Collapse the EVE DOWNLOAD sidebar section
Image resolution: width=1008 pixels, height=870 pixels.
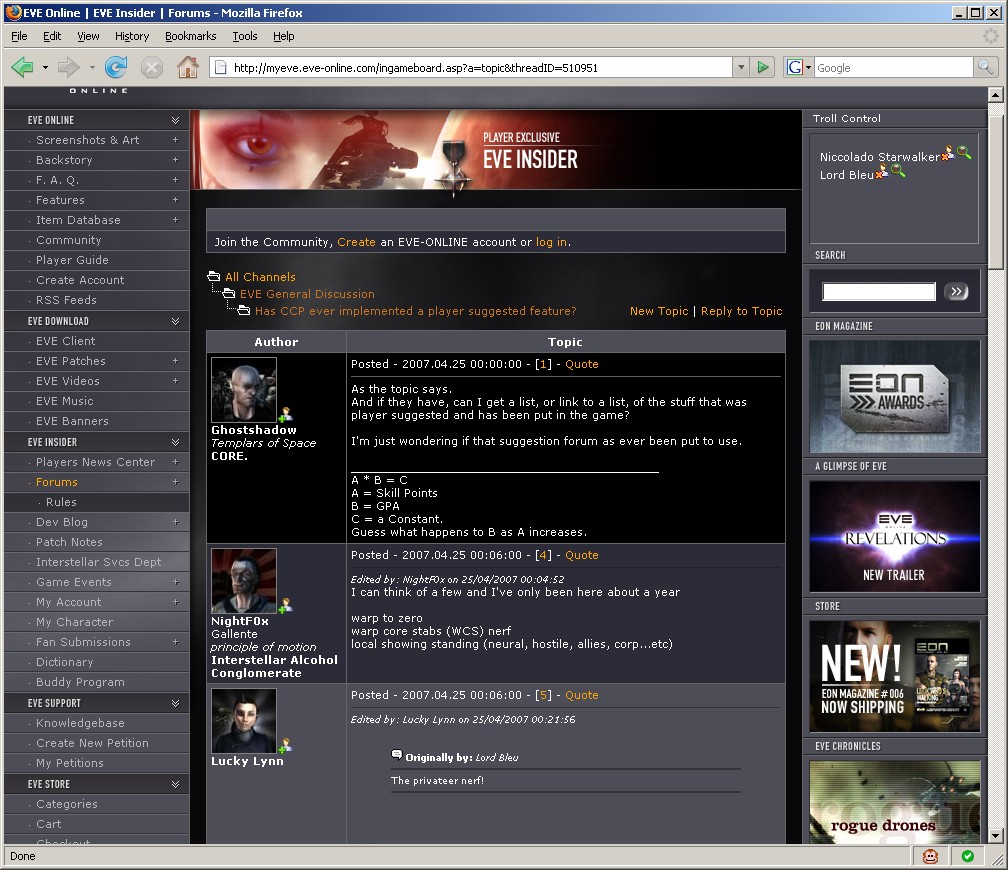[x=176, y=321]
